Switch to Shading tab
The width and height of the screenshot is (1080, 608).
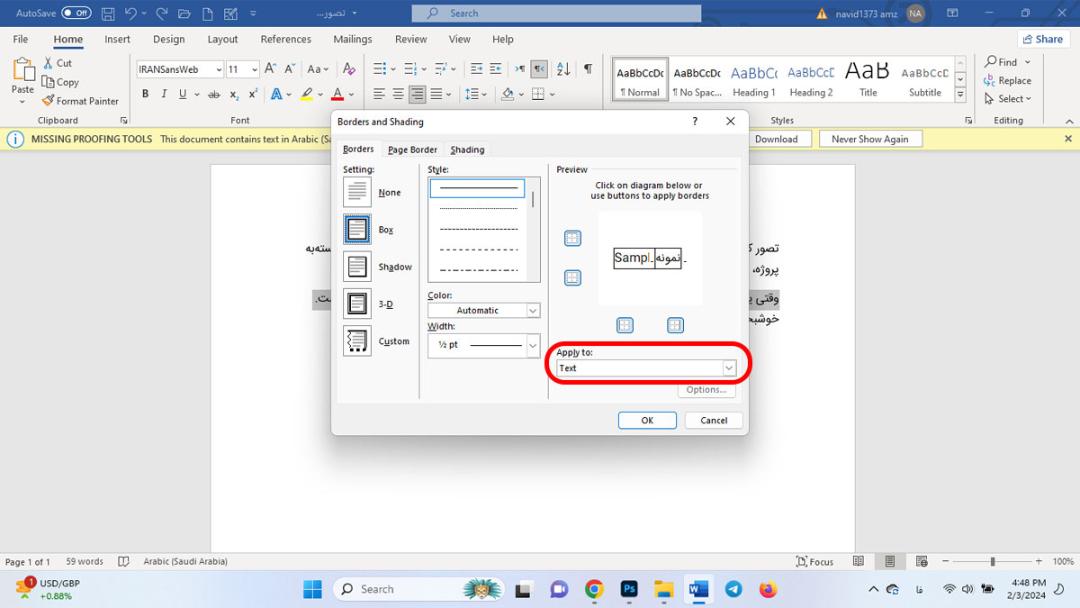coord(467,149)
